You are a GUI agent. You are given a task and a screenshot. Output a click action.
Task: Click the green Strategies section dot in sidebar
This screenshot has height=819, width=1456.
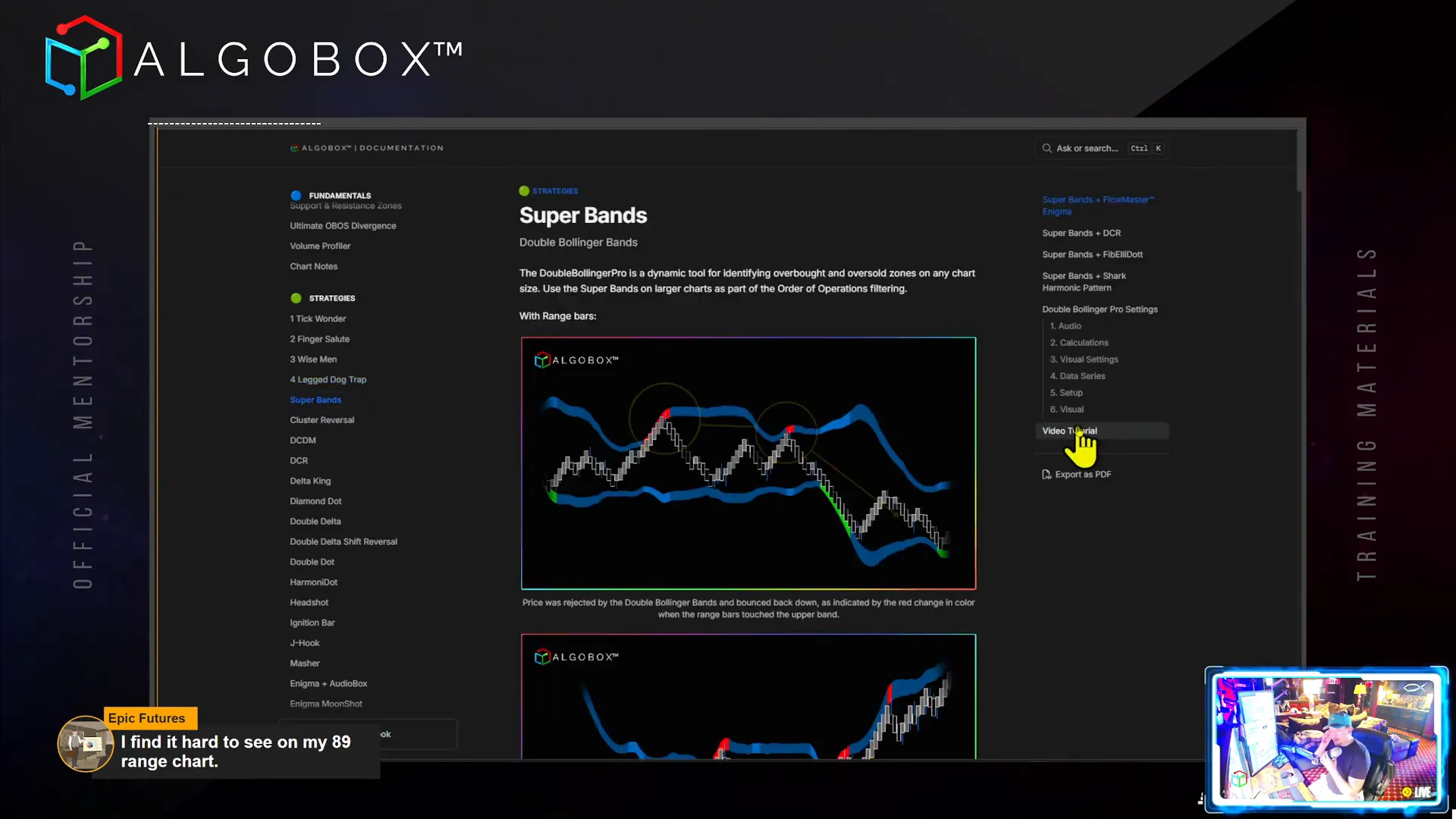click(x=296, y=298)
